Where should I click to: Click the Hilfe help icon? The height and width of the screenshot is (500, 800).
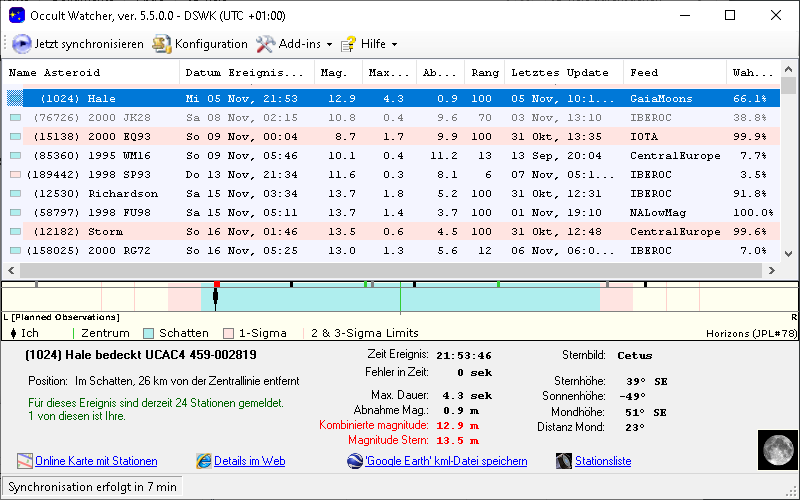348,44
